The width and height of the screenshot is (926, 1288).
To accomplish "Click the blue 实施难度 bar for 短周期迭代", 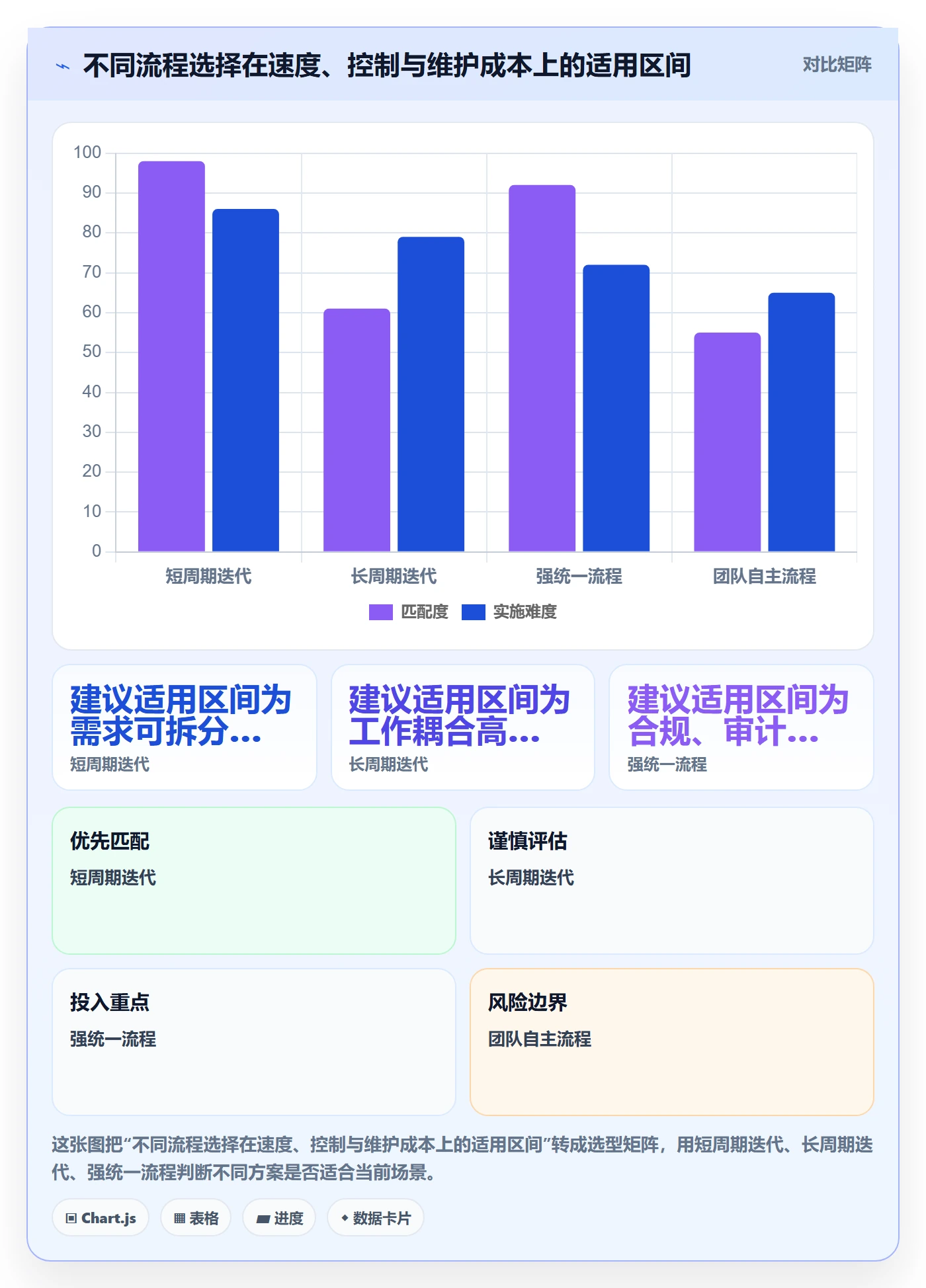I will pos(245,380).
